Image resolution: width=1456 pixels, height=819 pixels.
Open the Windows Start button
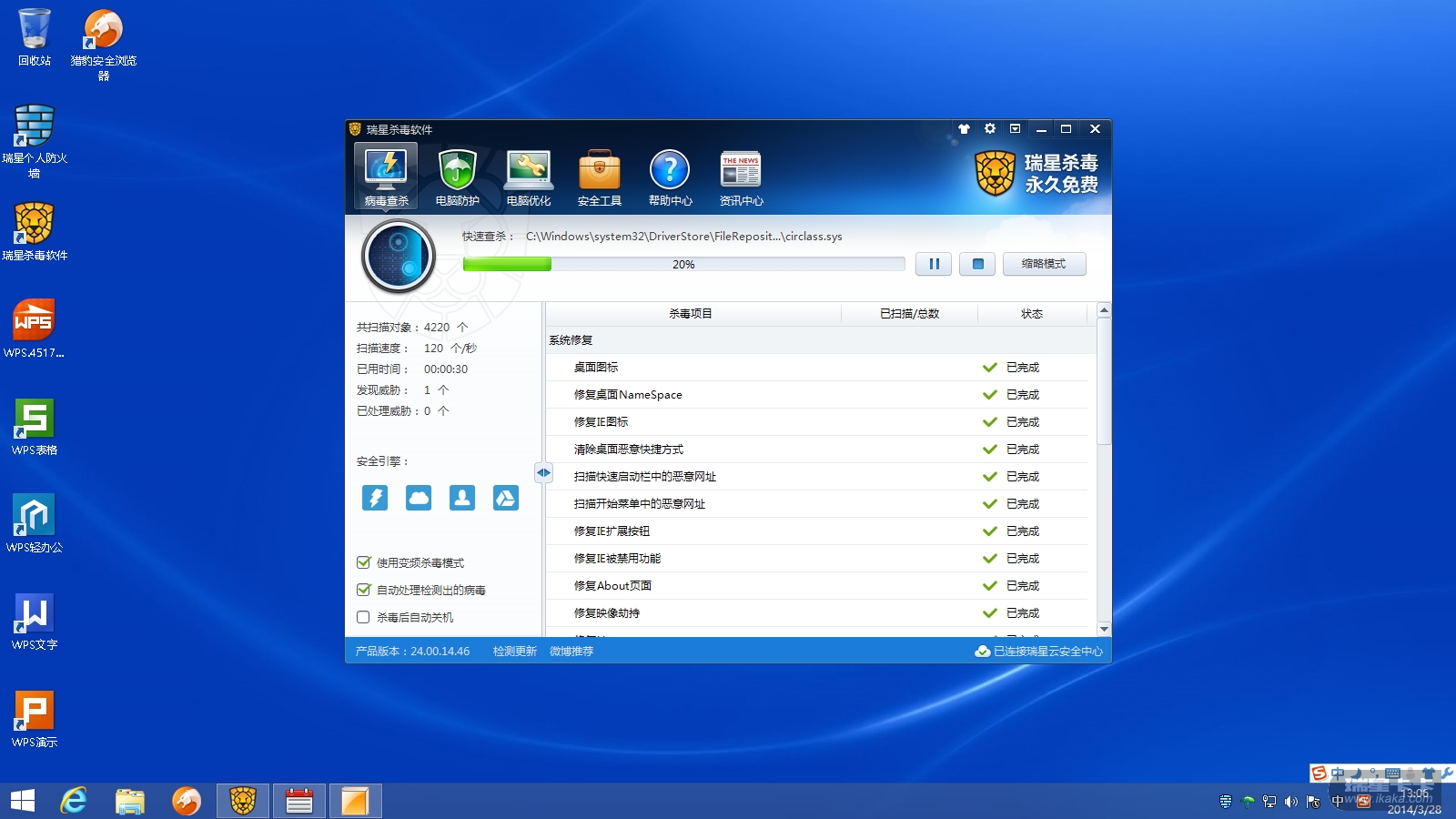(x=22, y=801)
